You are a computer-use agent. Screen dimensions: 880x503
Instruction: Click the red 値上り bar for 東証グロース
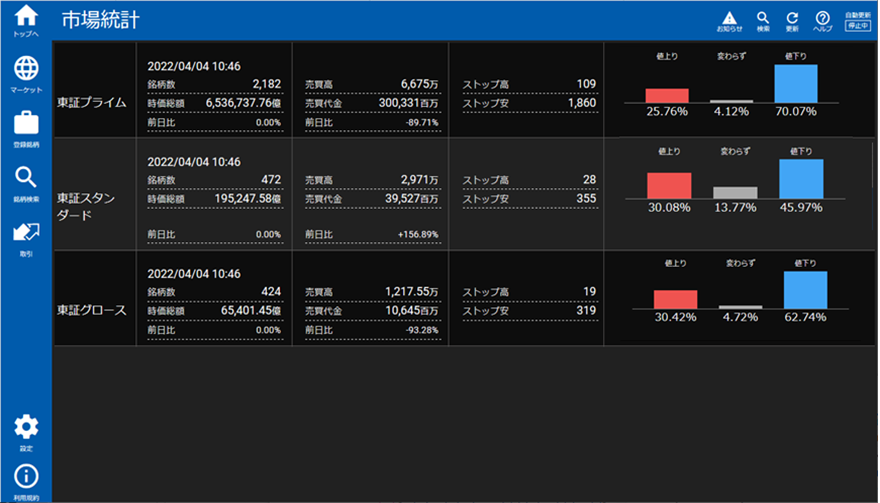click(676, 299)
